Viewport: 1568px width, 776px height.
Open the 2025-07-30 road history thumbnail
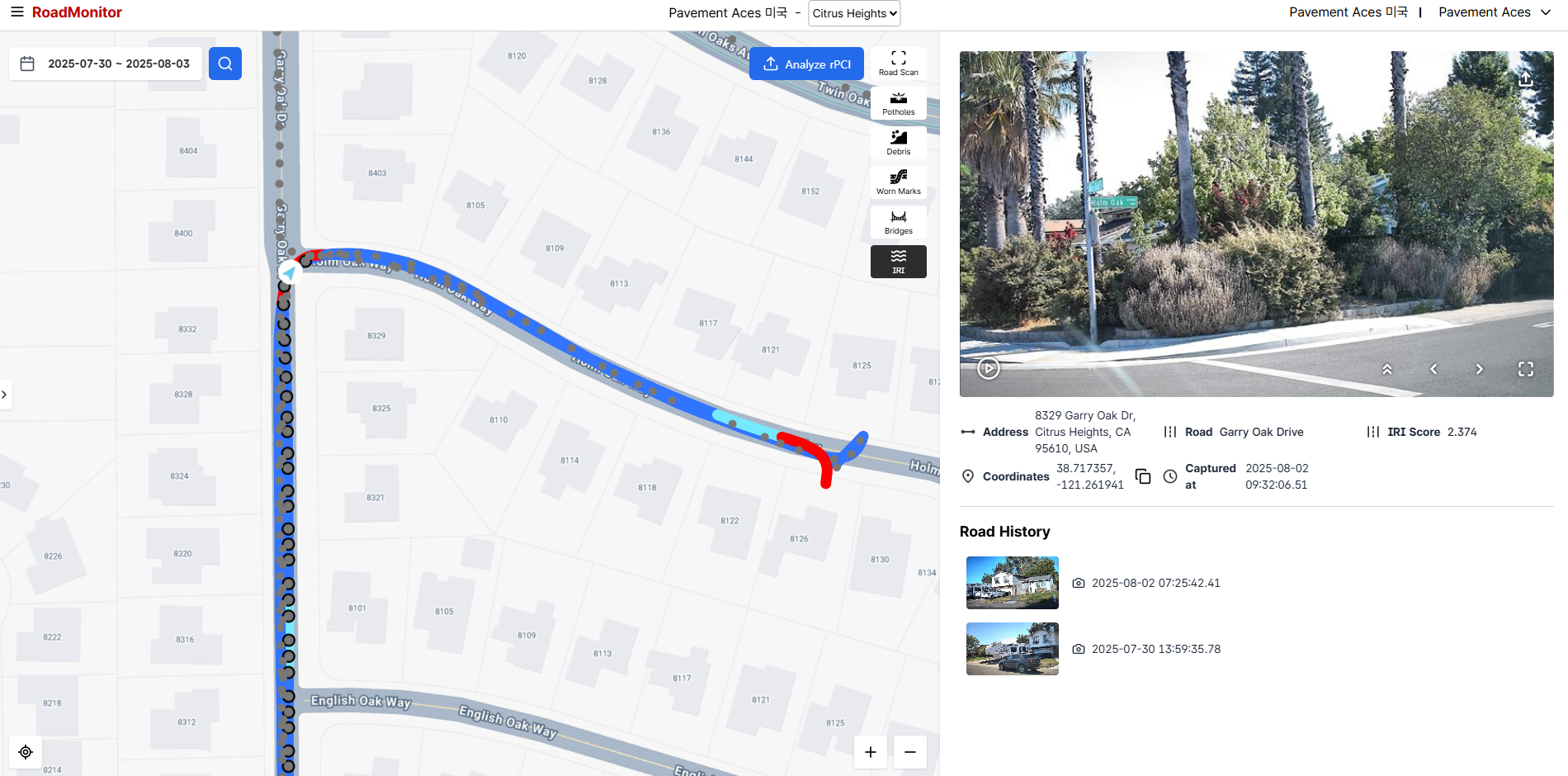(1013, 649)
